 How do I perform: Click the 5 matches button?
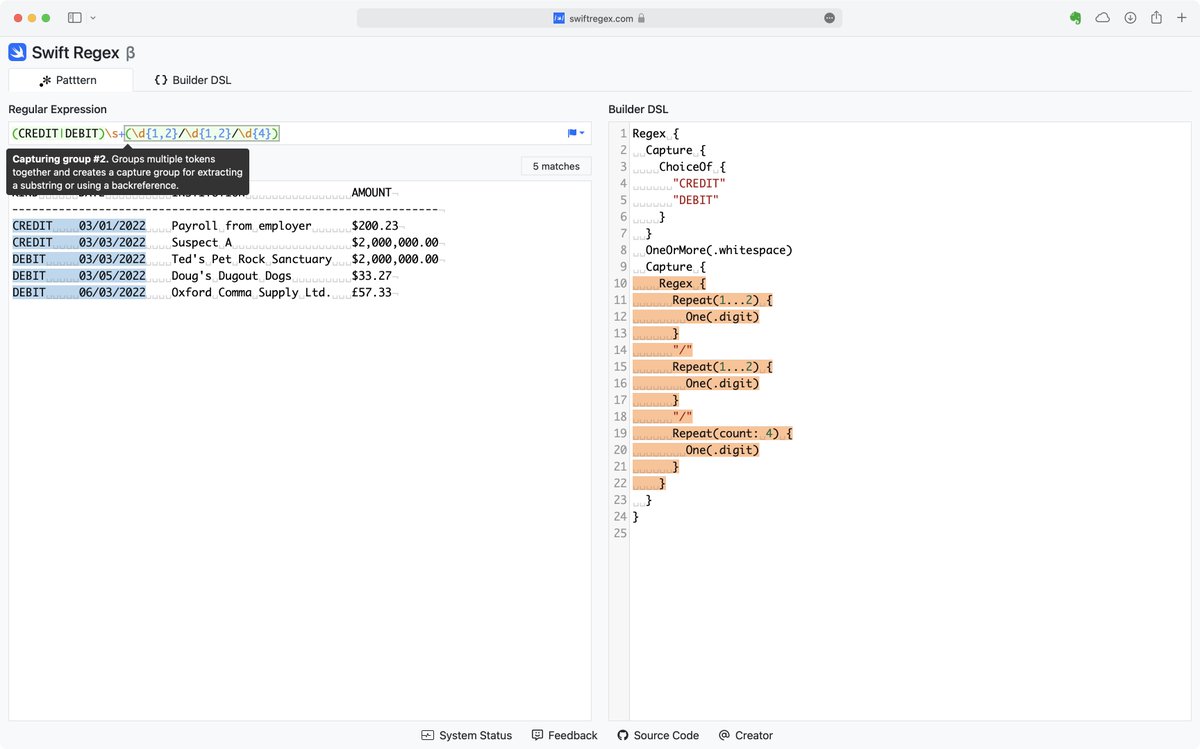[555, 165]
